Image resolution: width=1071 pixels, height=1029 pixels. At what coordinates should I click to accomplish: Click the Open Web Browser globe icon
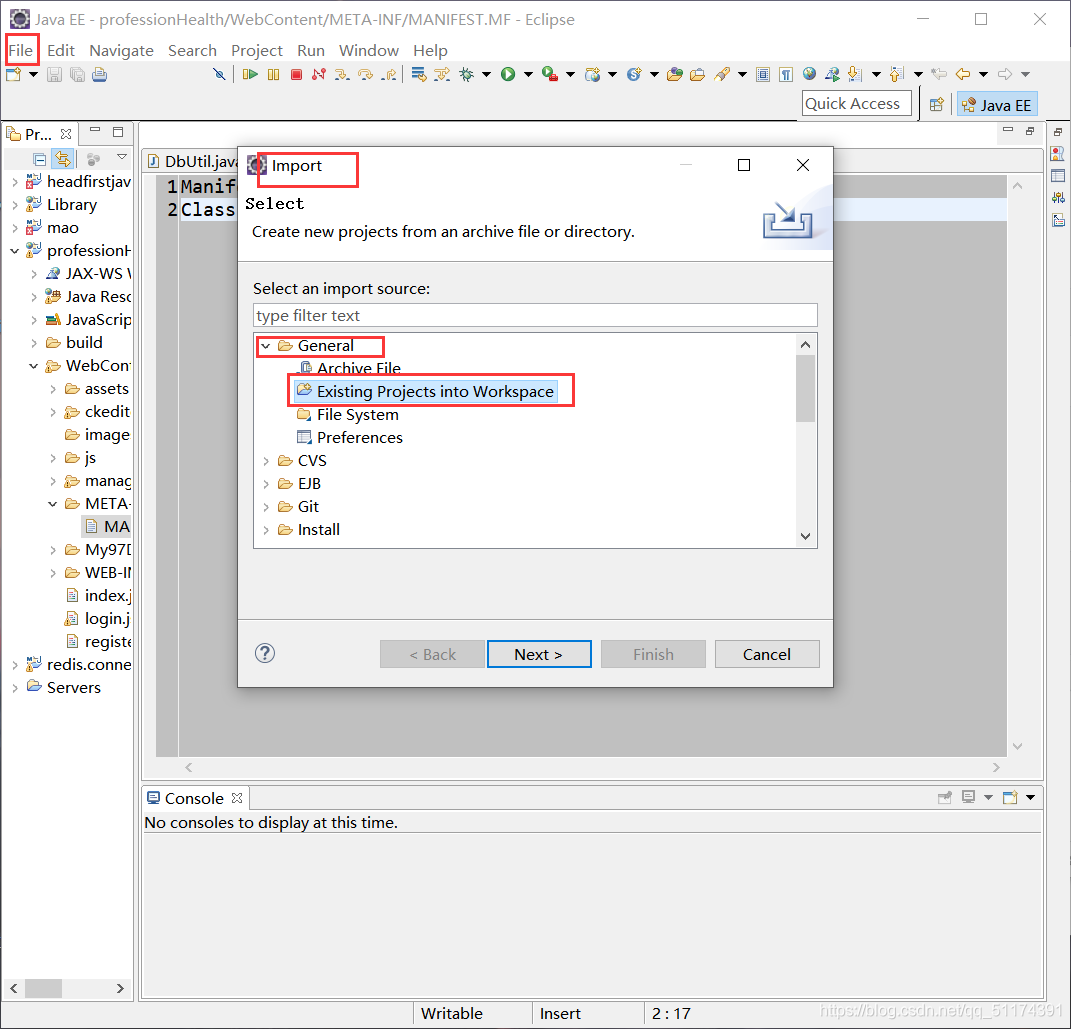tap(809, 74)
